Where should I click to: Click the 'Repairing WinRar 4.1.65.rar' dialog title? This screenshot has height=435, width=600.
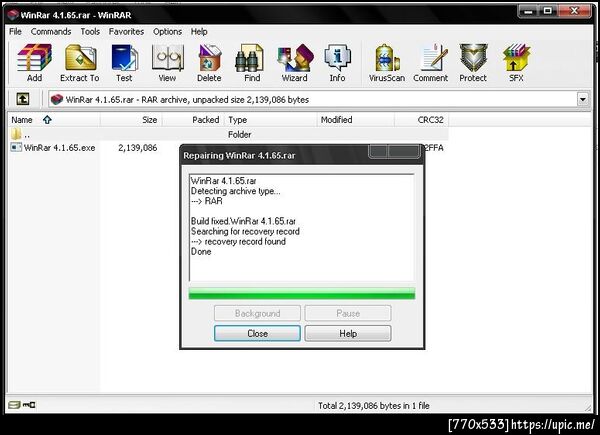pos(239,156)
